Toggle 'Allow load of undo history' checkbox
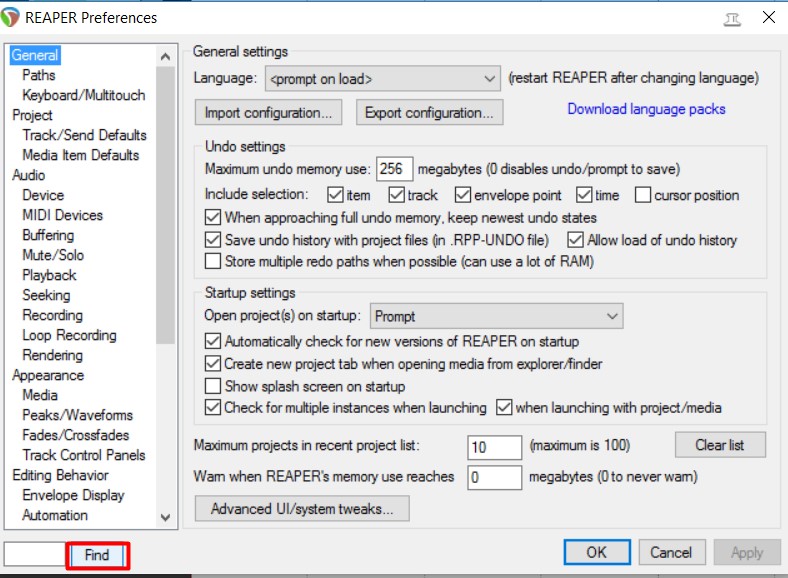Viewport: 788px width, 578px height. click(575, 240)
